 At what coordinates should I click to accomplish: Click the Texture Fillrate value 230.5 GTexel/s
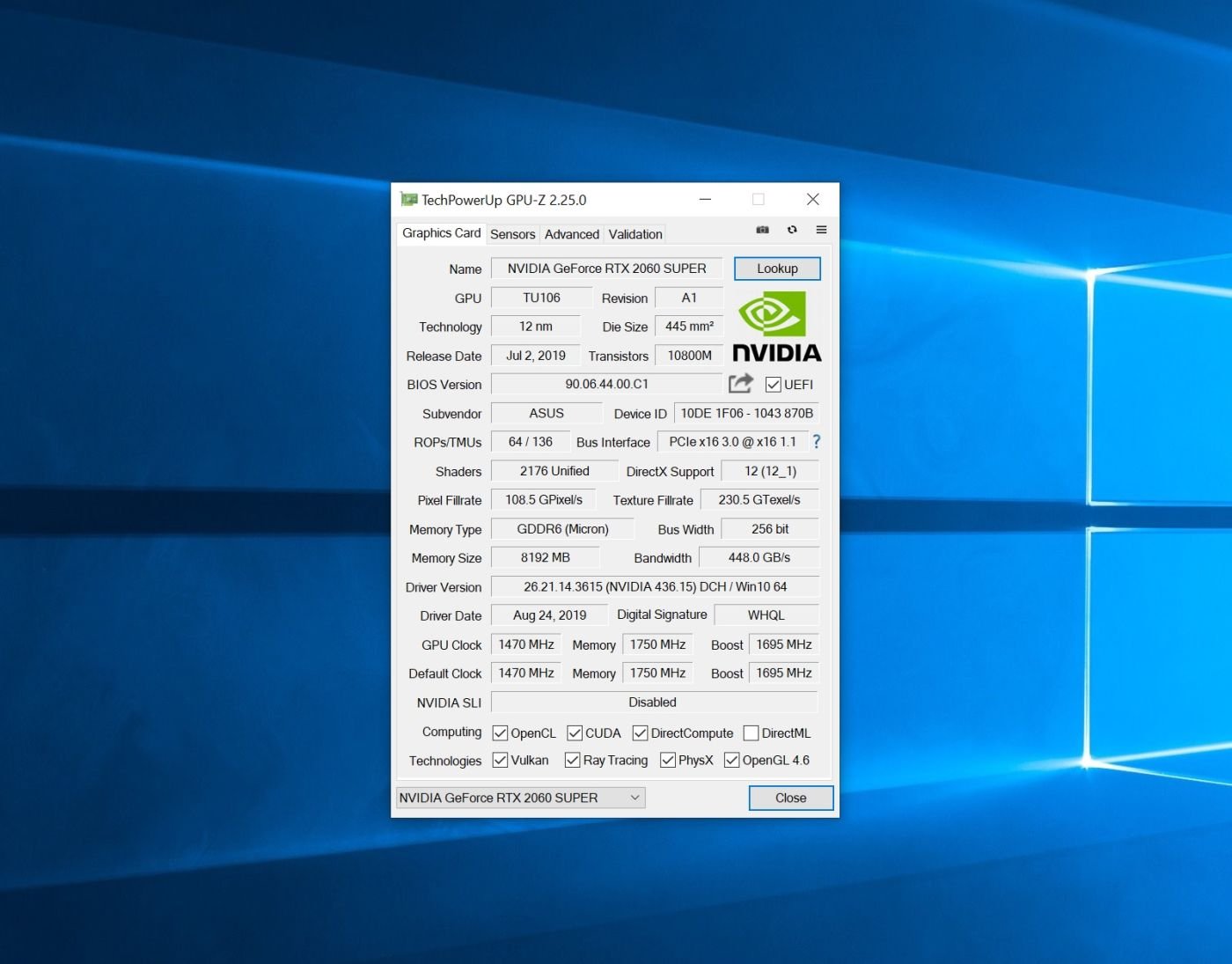click(x=759, y=500)
